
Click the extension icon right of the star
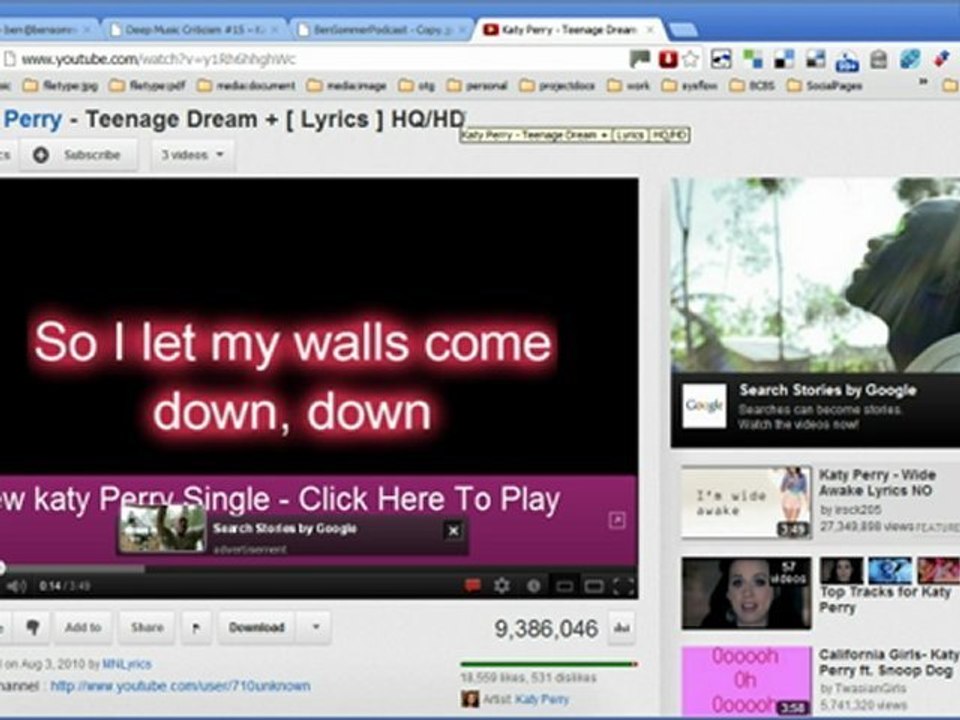[721, 59]
